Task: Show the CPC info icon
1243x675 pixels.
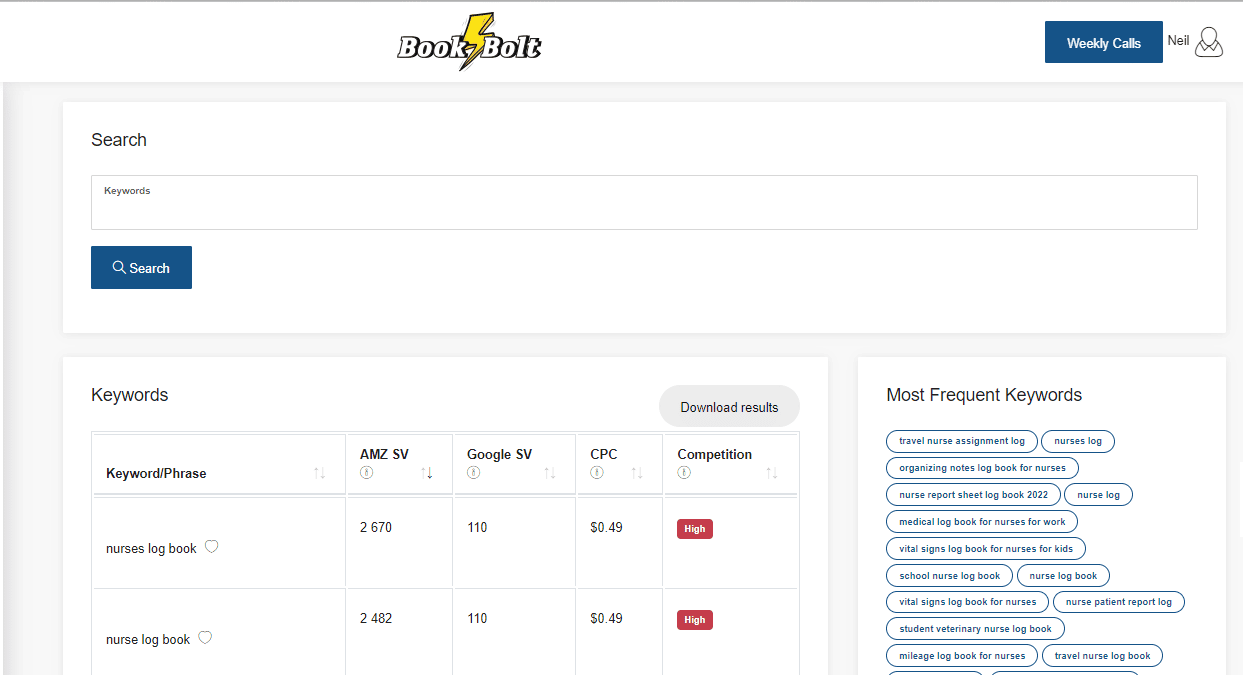Action: tap(597, 473)
